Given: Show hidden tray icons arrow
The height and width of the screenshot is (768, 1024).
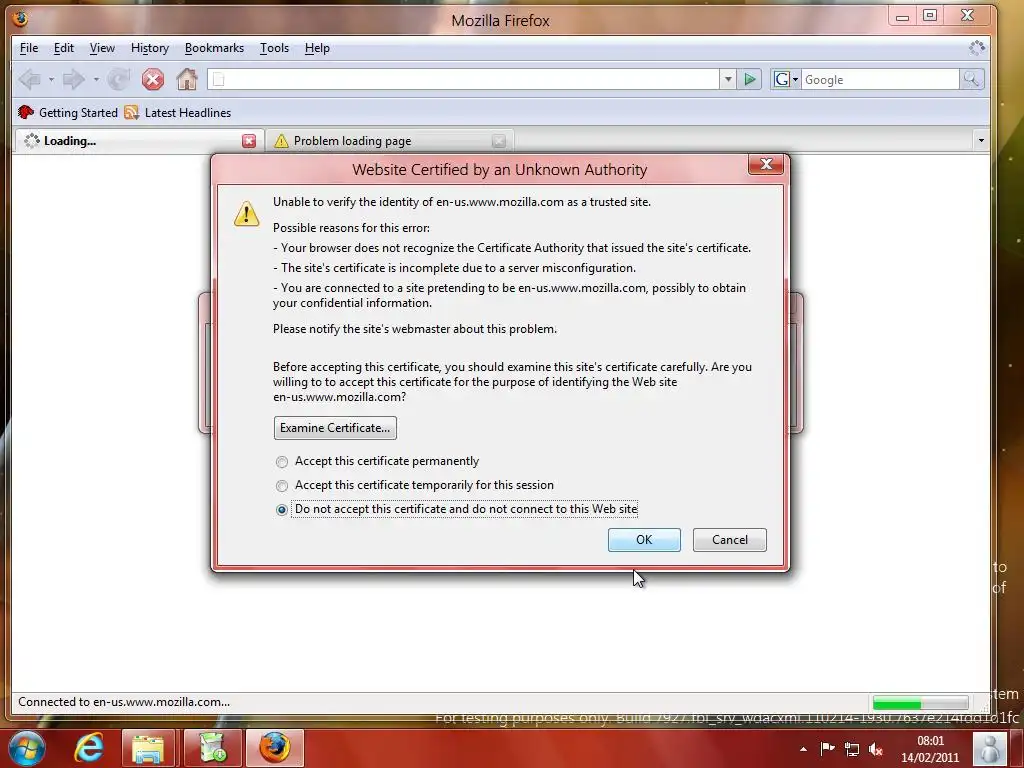Looking at the screenshot, I should (803, 749).
